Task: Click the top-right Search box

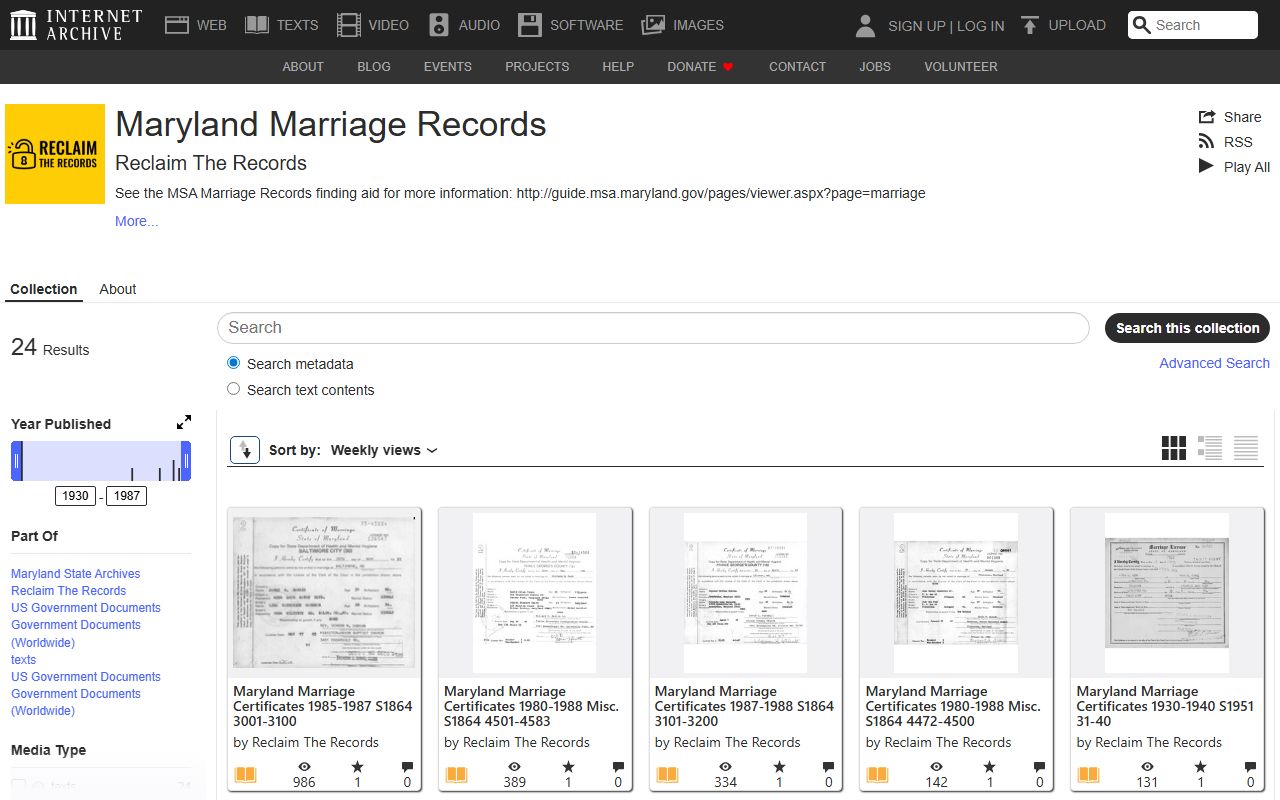Action: tap(1192, 25)
